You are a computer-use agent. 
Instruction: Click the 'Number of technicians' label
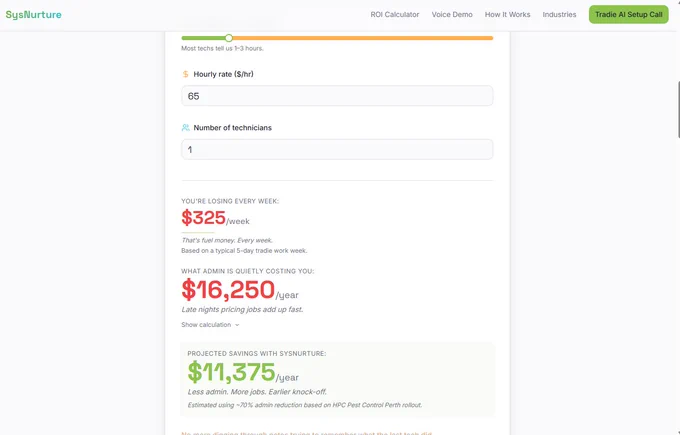click(232, 128)
